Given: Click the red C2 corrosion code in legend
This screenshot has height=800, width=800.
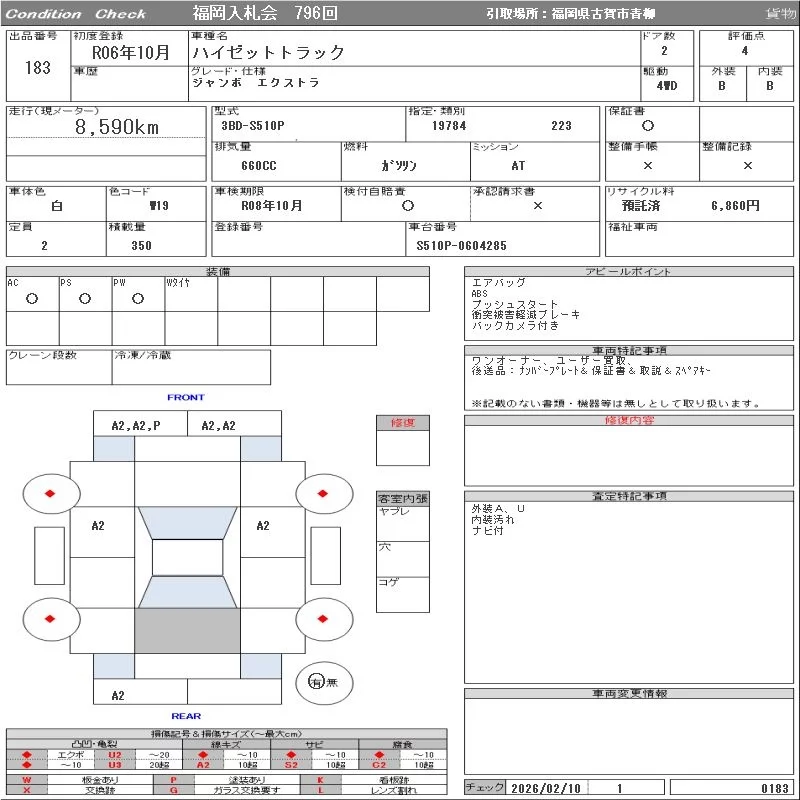Looking at the screenshot, I should point(379,765).
